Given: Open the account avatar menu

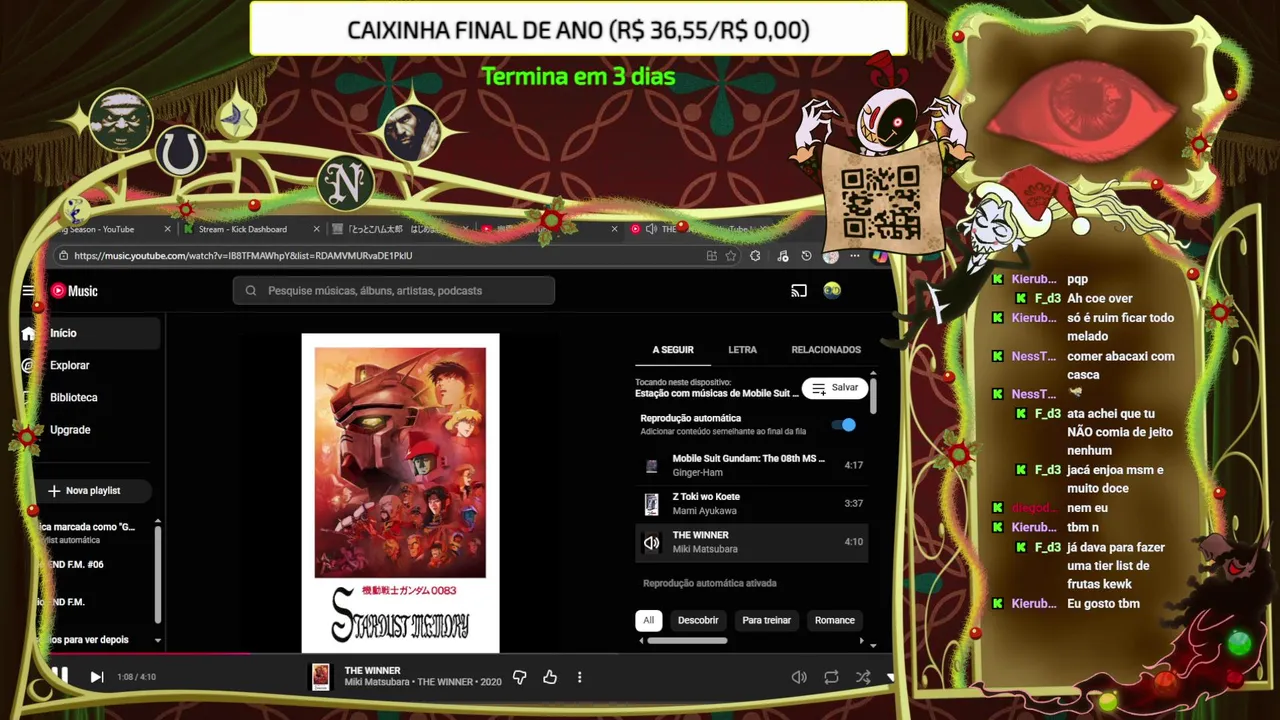Looking at the screenshot, I should click(832, 291).
